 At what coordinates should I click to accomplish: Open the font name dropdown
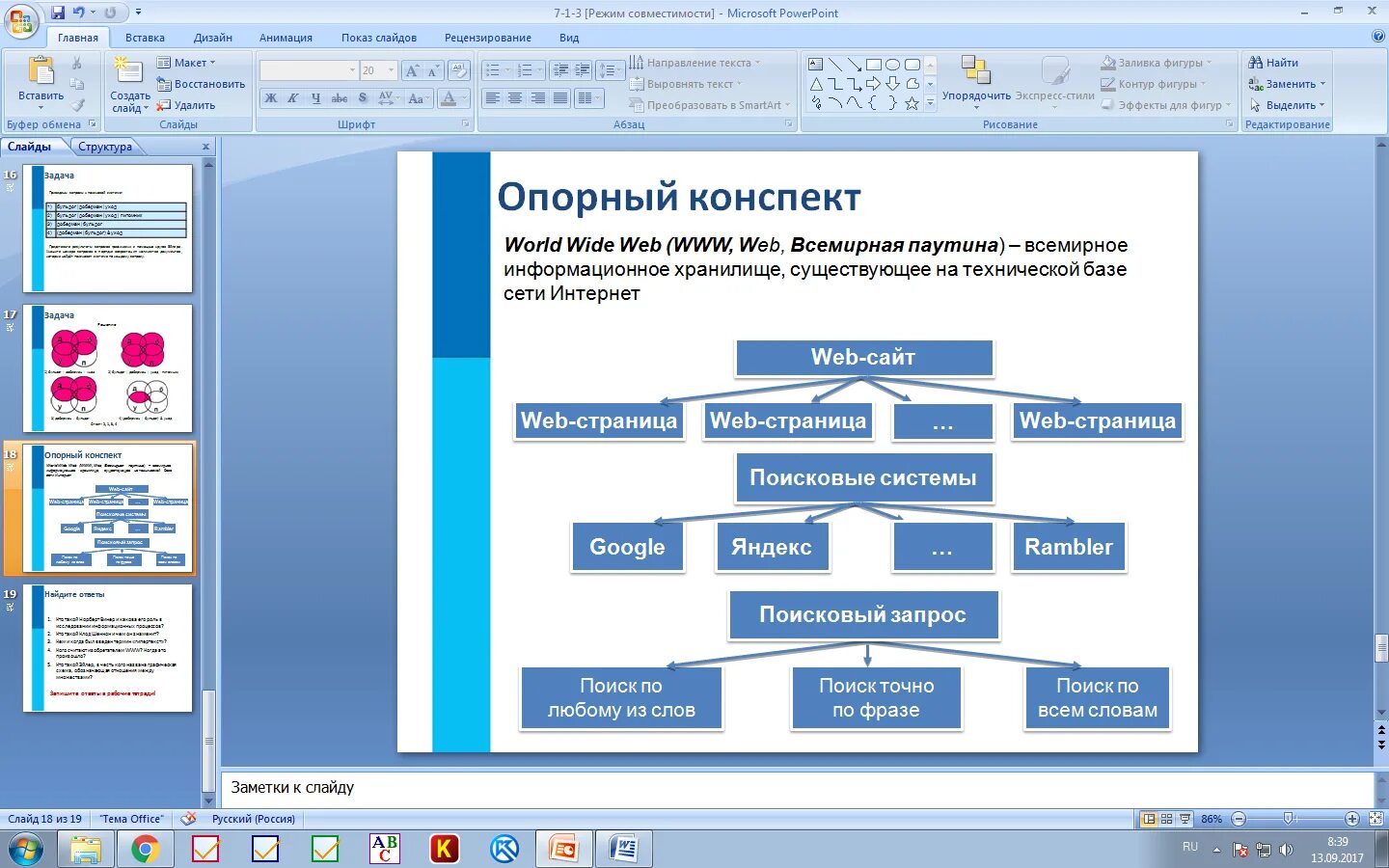(x=352, y=70)
